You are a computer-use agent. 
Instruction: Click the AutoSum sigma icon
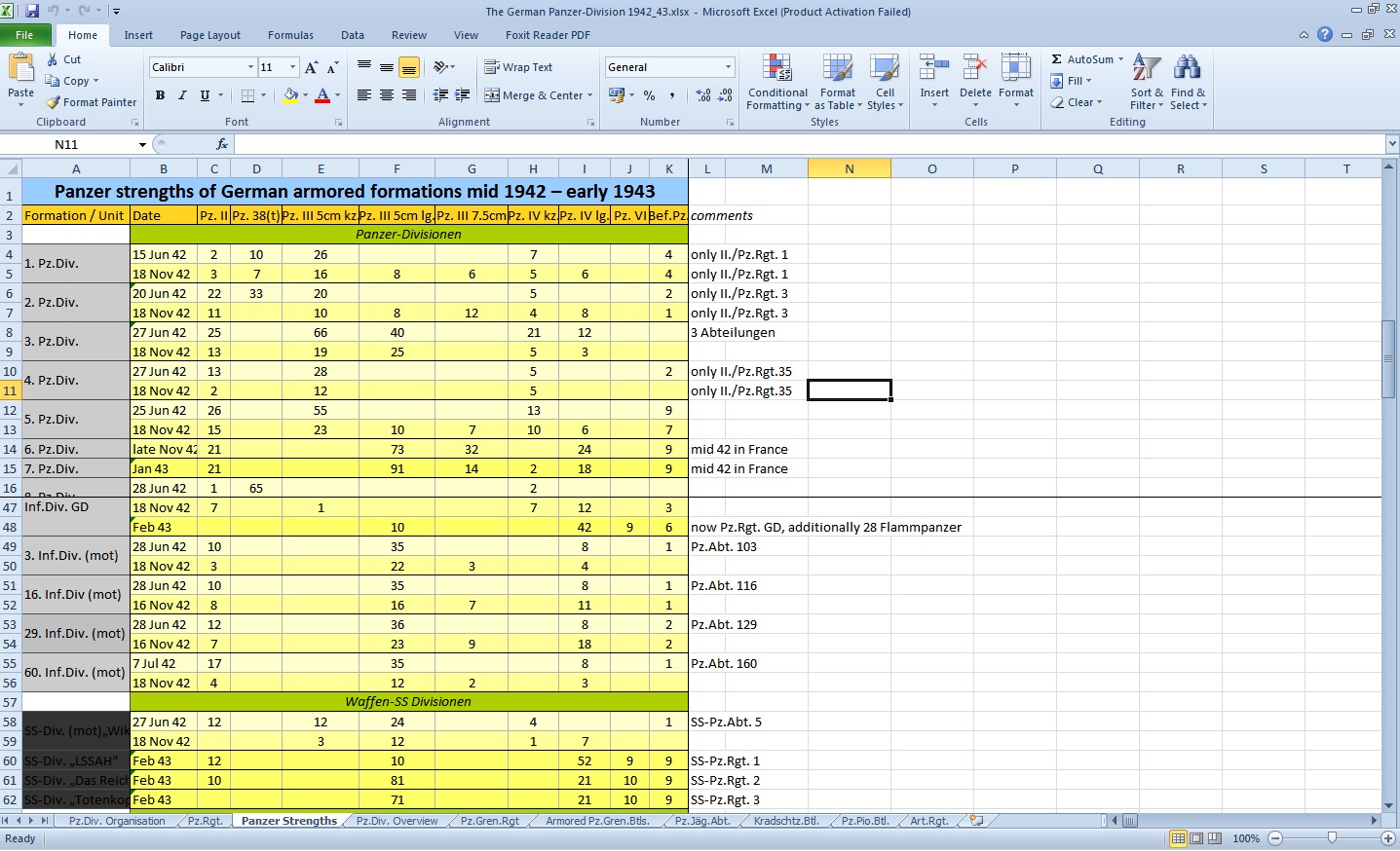[x=1057, y=59]
